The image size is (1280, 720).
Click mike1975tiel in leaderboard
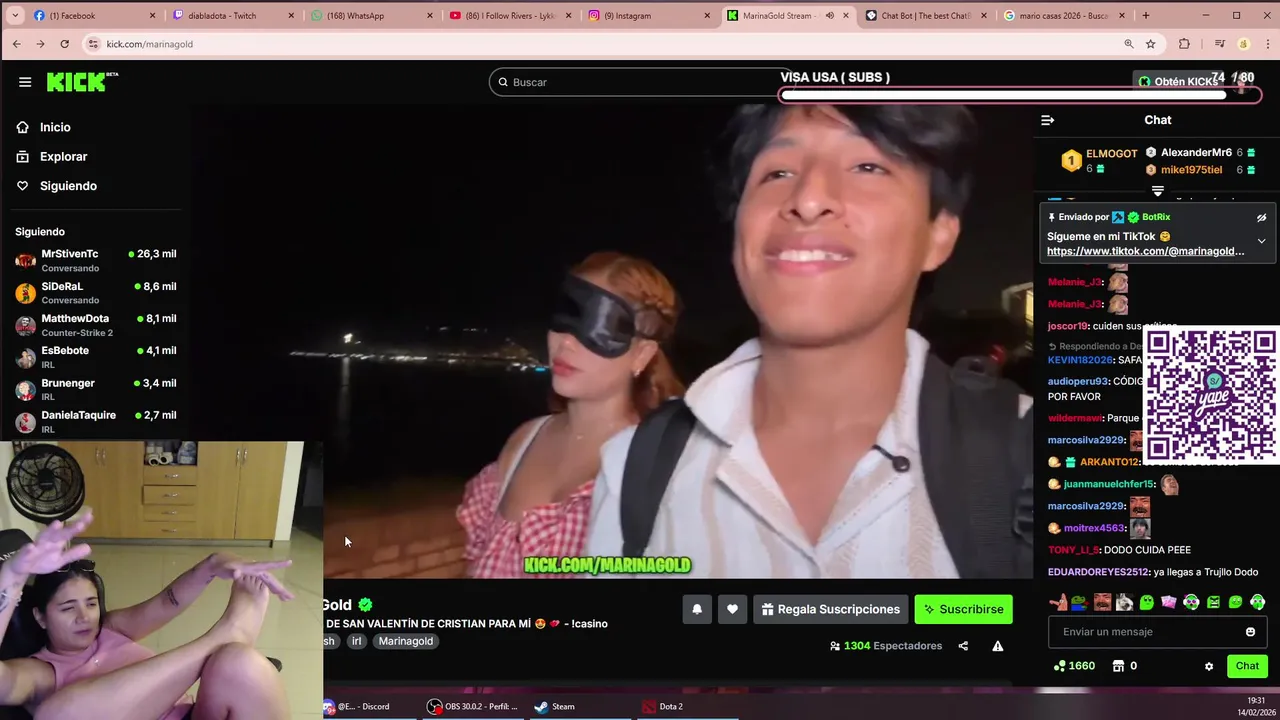[1191, 170]
